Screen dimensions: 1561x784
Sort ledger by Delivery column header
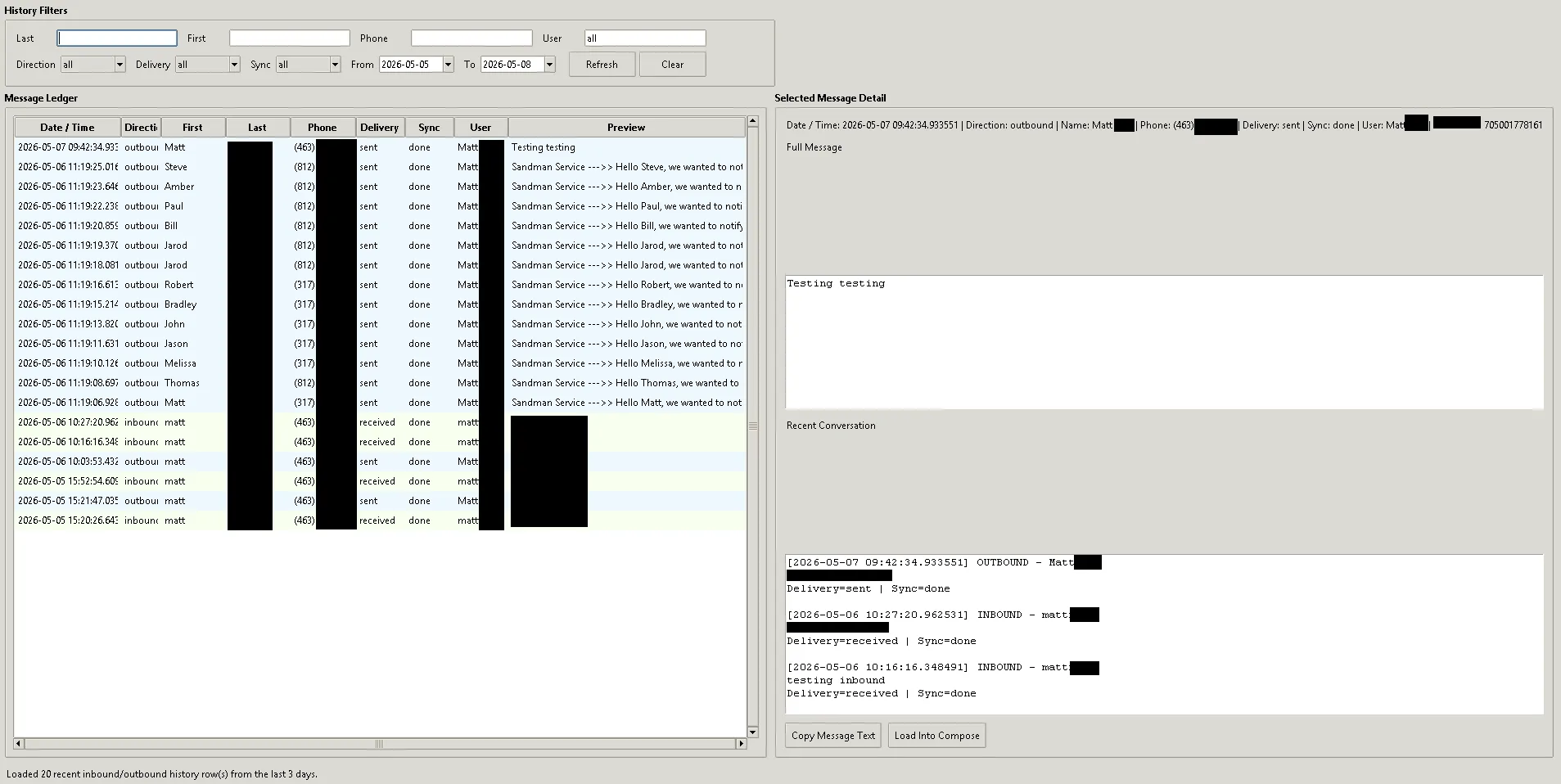point(380,128)
